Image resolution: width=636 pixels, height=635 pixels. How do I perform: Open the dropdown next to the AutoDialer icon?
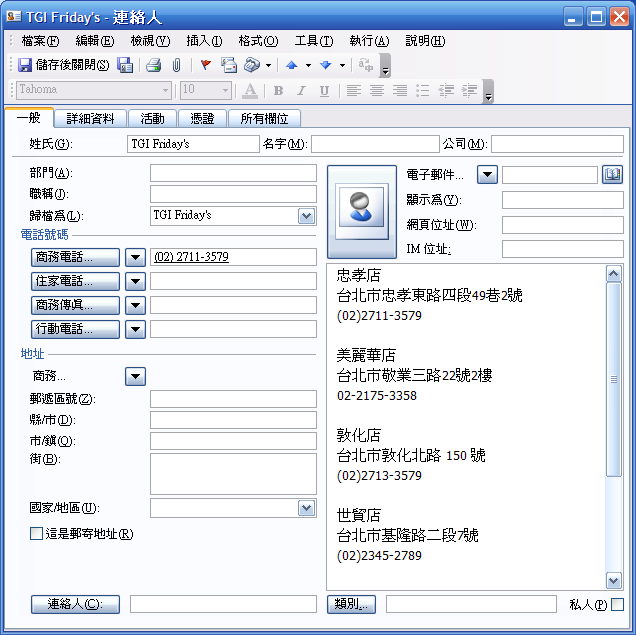point(269,65)
